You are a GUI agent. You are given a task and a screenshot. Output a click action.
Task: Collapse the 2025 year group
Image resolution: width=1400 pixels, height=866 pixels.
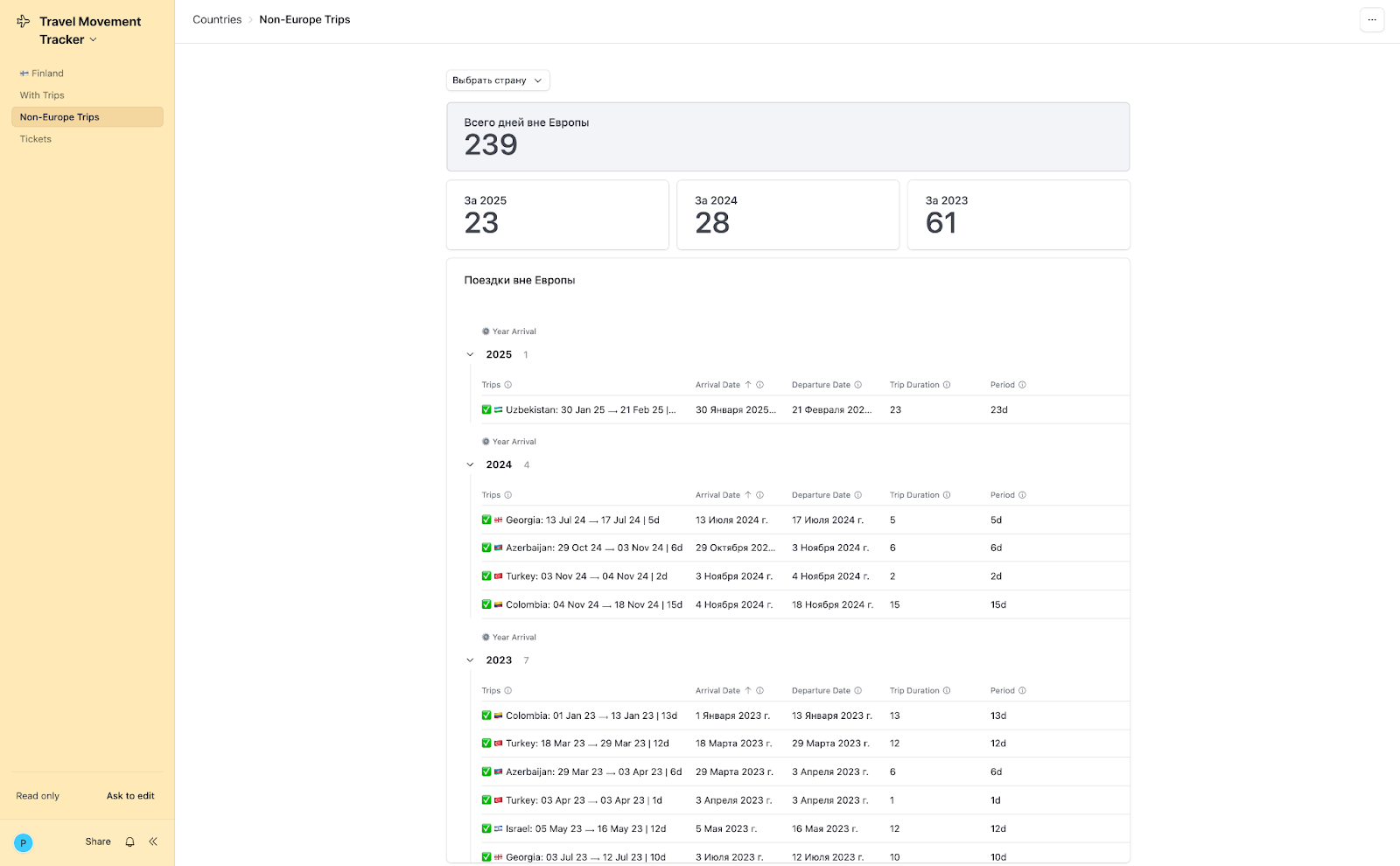pos(470,355)
